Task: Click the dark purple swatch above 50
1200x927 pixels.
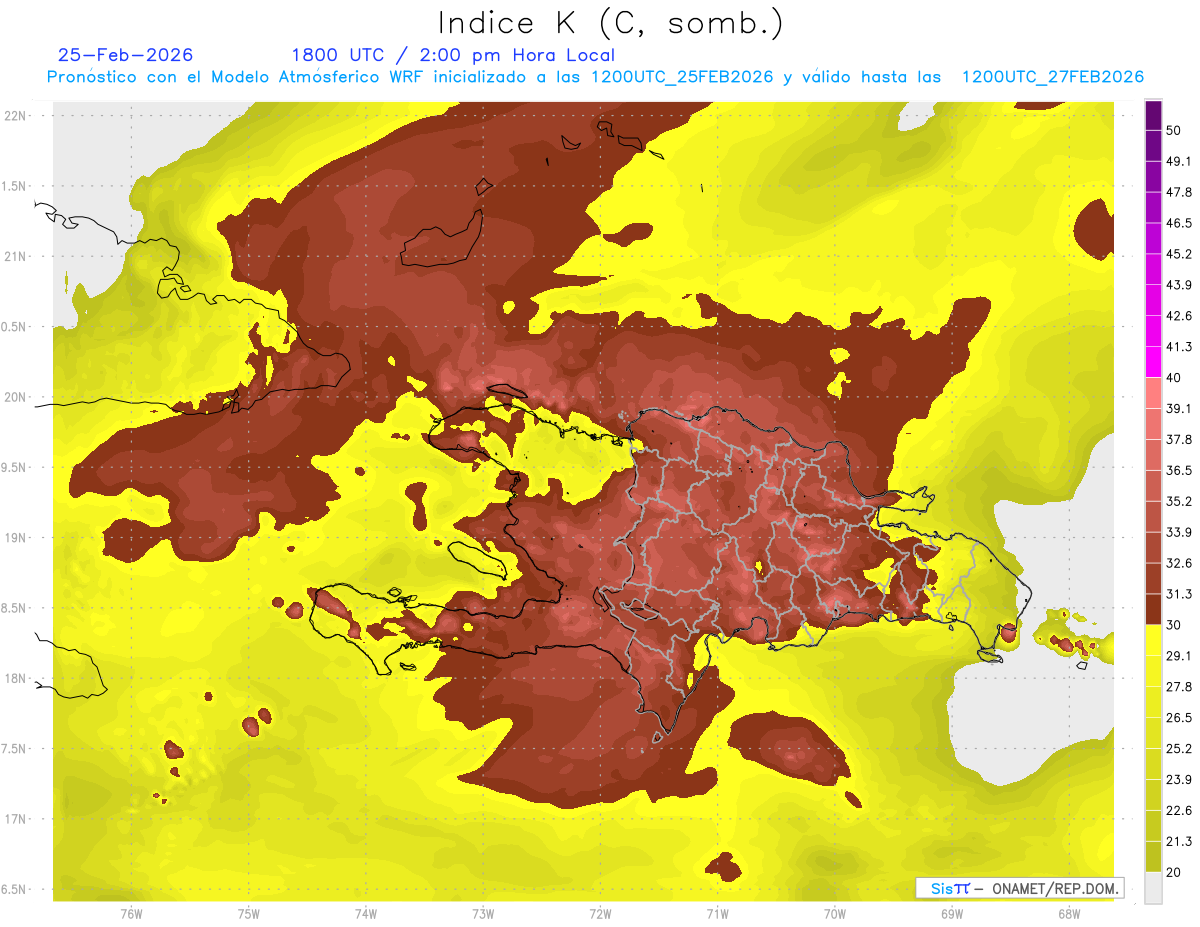Action: (x=1153, y=114)
